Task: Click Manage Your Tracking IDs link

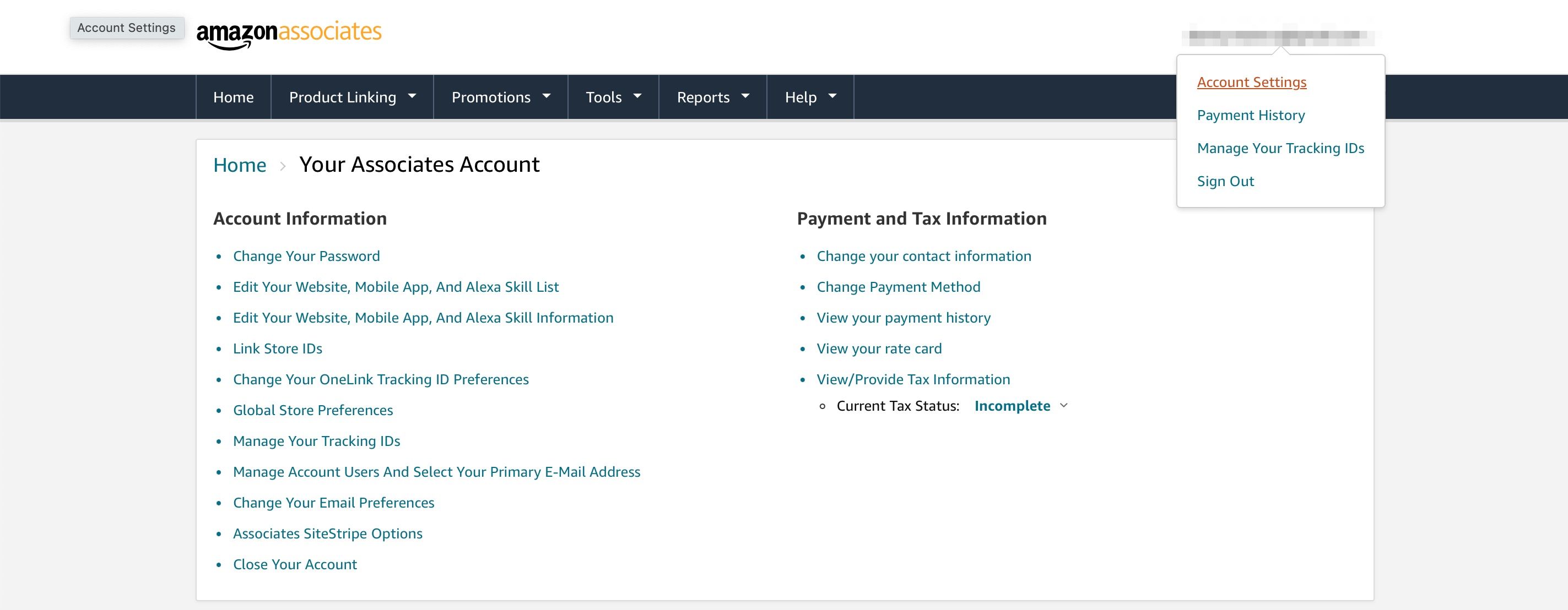Action: pyautogui.click(x=316, y=441)
